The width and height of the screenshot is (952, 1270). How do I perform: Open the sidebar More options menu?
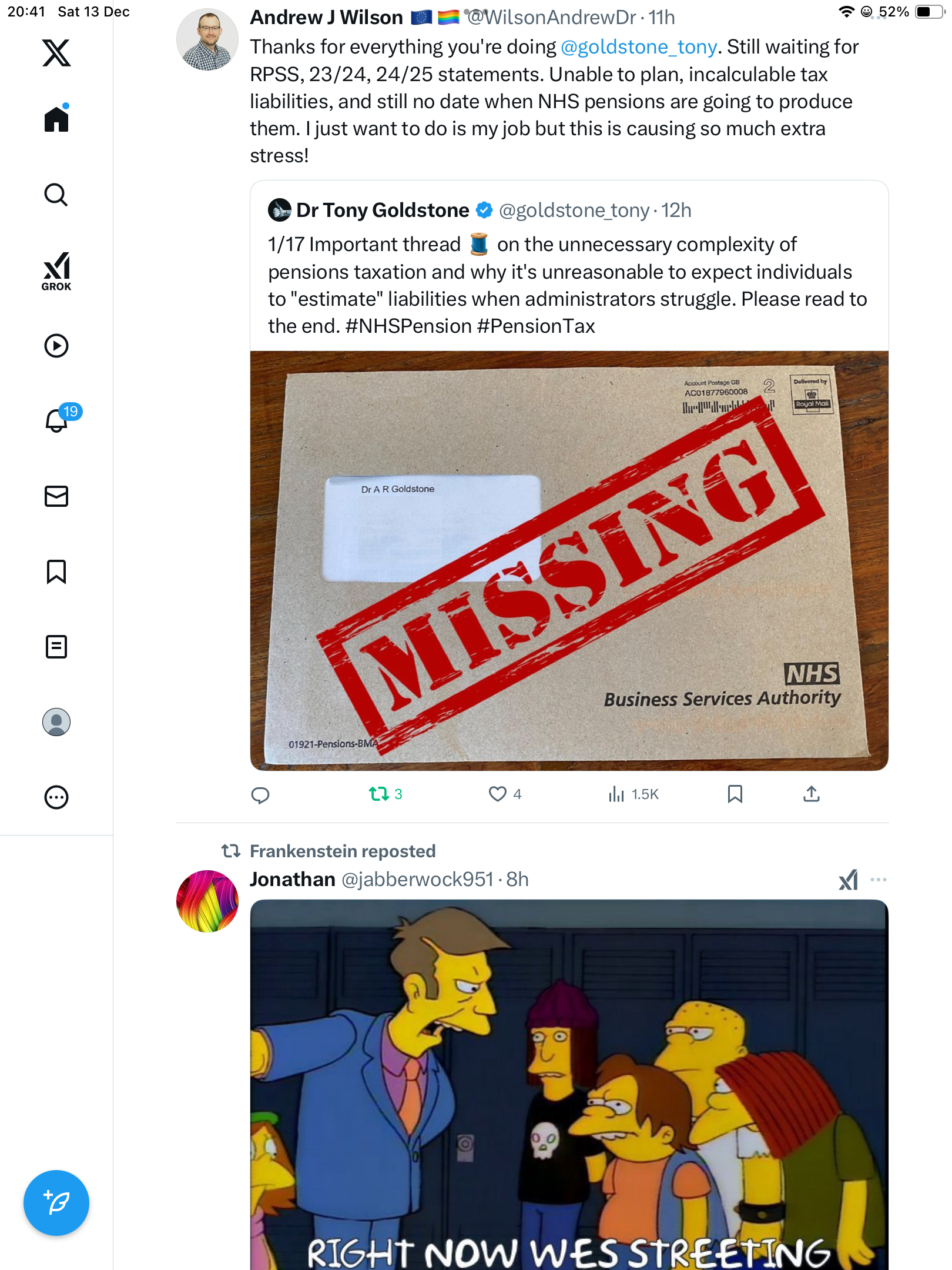point(56,797)
